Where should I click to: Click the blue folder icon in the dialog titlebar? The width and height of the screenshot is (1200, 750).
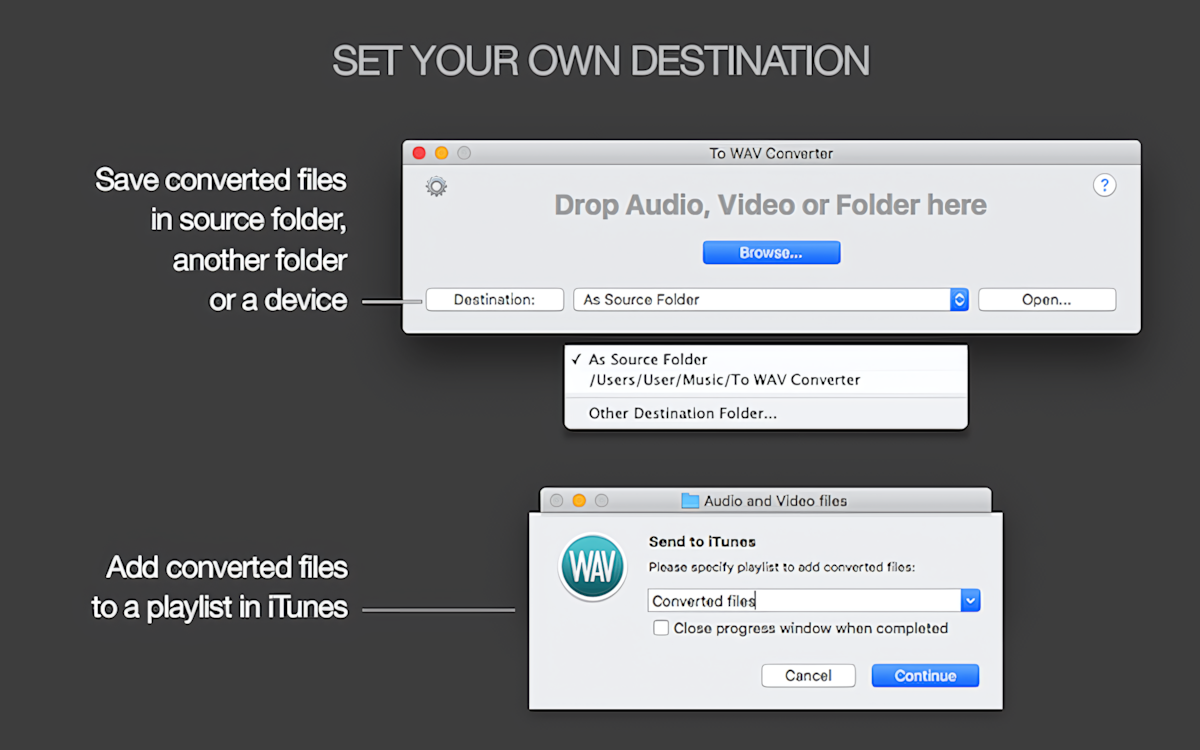688,500
